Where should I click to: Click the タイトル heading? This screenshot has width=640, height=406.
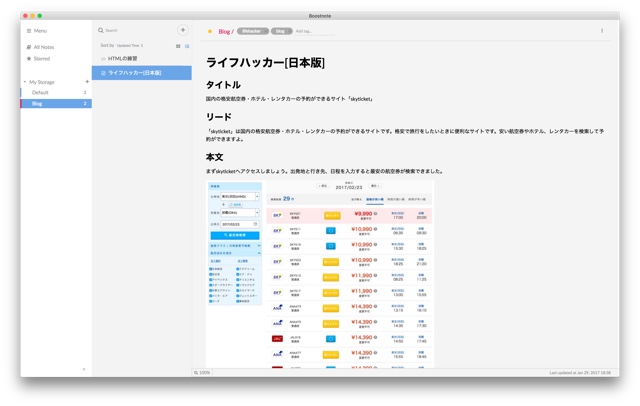[x=223, y=85]
